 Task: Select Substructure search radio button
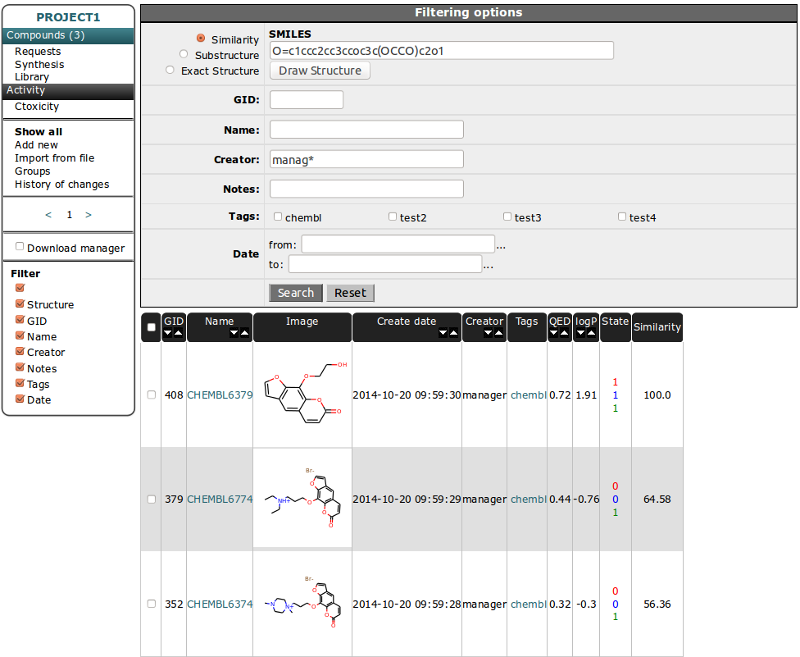click(x=184, y=54)
